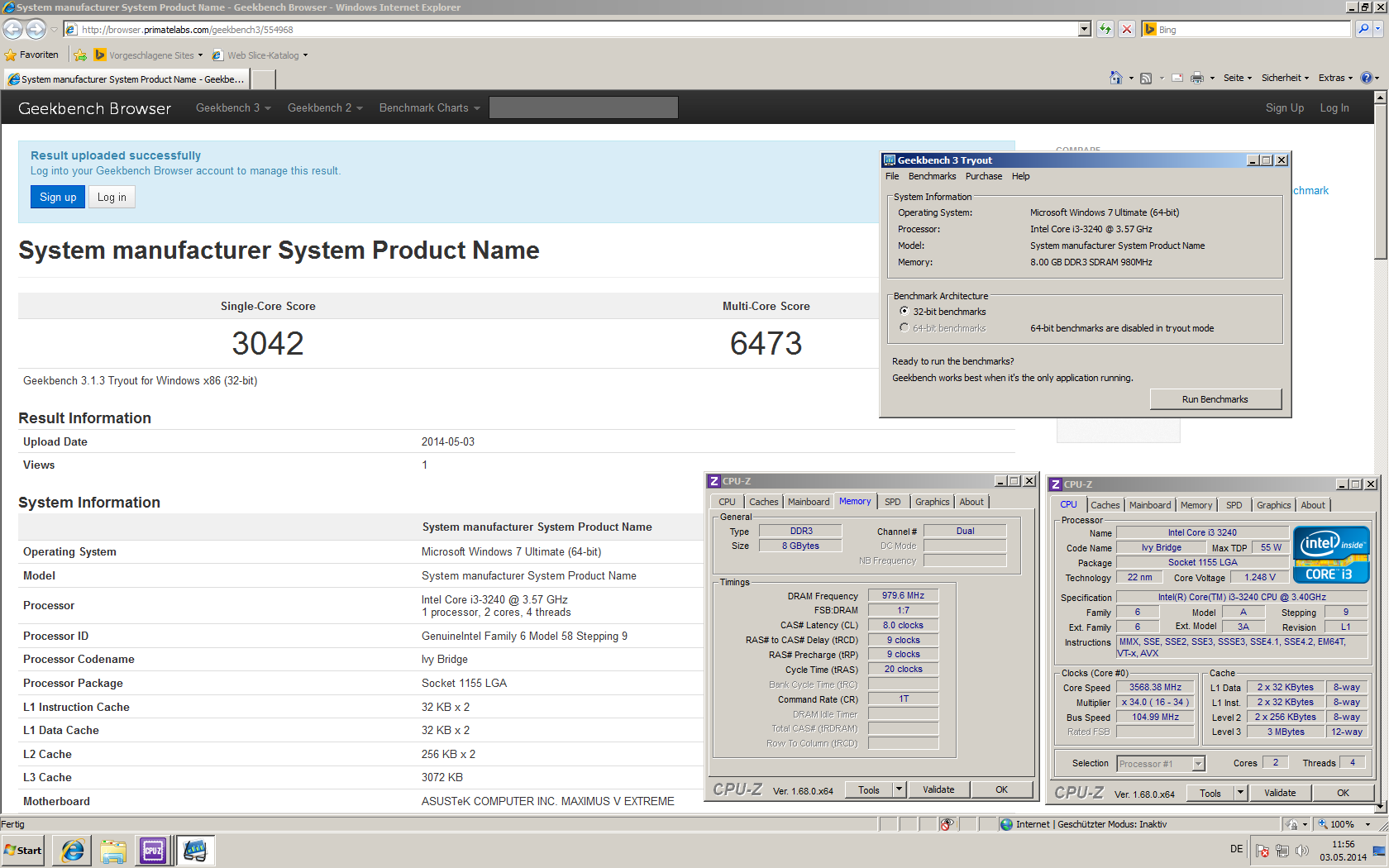Click the Geekbench search input field
The image size is (1389, 868).
coord(584,107)
